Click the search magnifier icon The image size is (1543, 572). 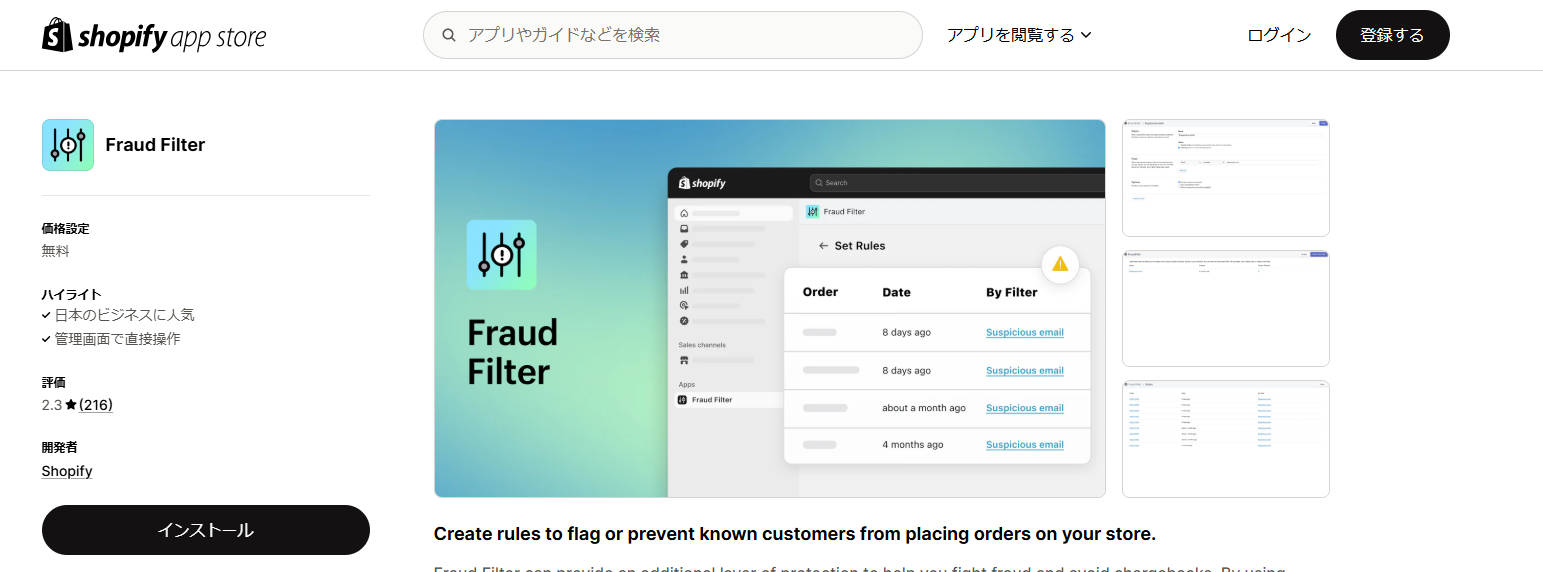tap(449, 35)
